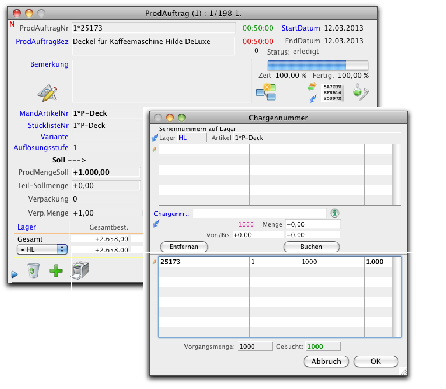446x389 pixels.
Task: Add a new entry with the green plus
Action: (x=56, y=271)
